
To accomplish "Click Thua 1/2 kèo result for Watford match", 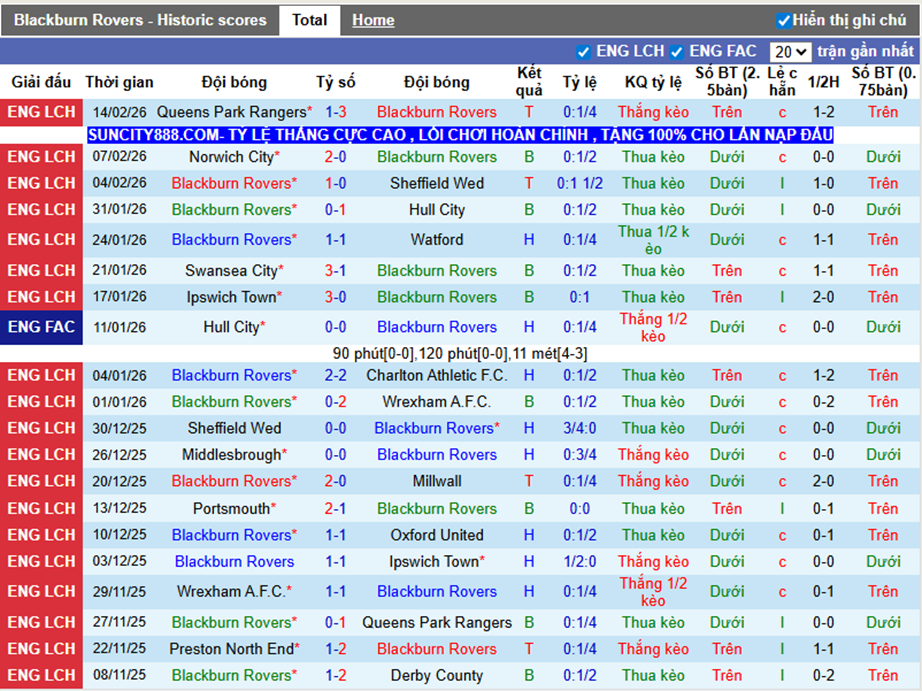I will (x=653, y=240).
